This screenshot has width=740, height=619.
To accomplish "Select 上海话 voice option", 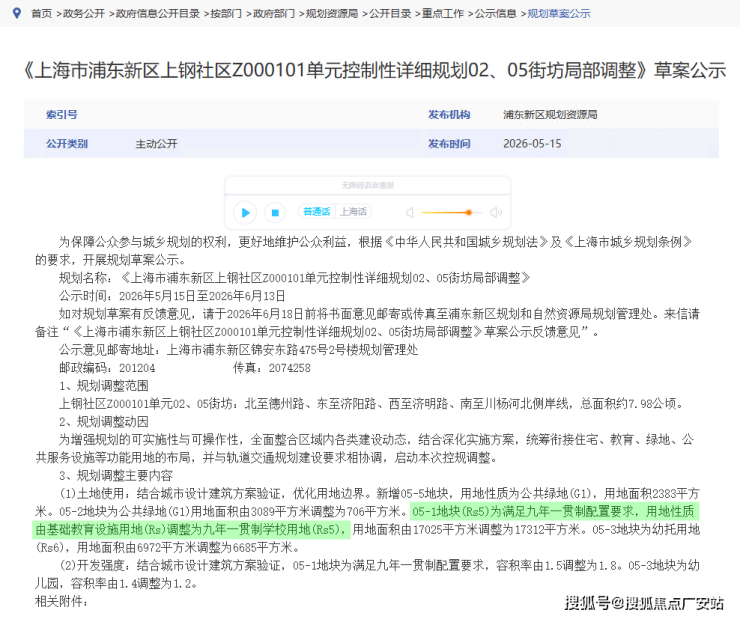I will (x=353, y=211).
